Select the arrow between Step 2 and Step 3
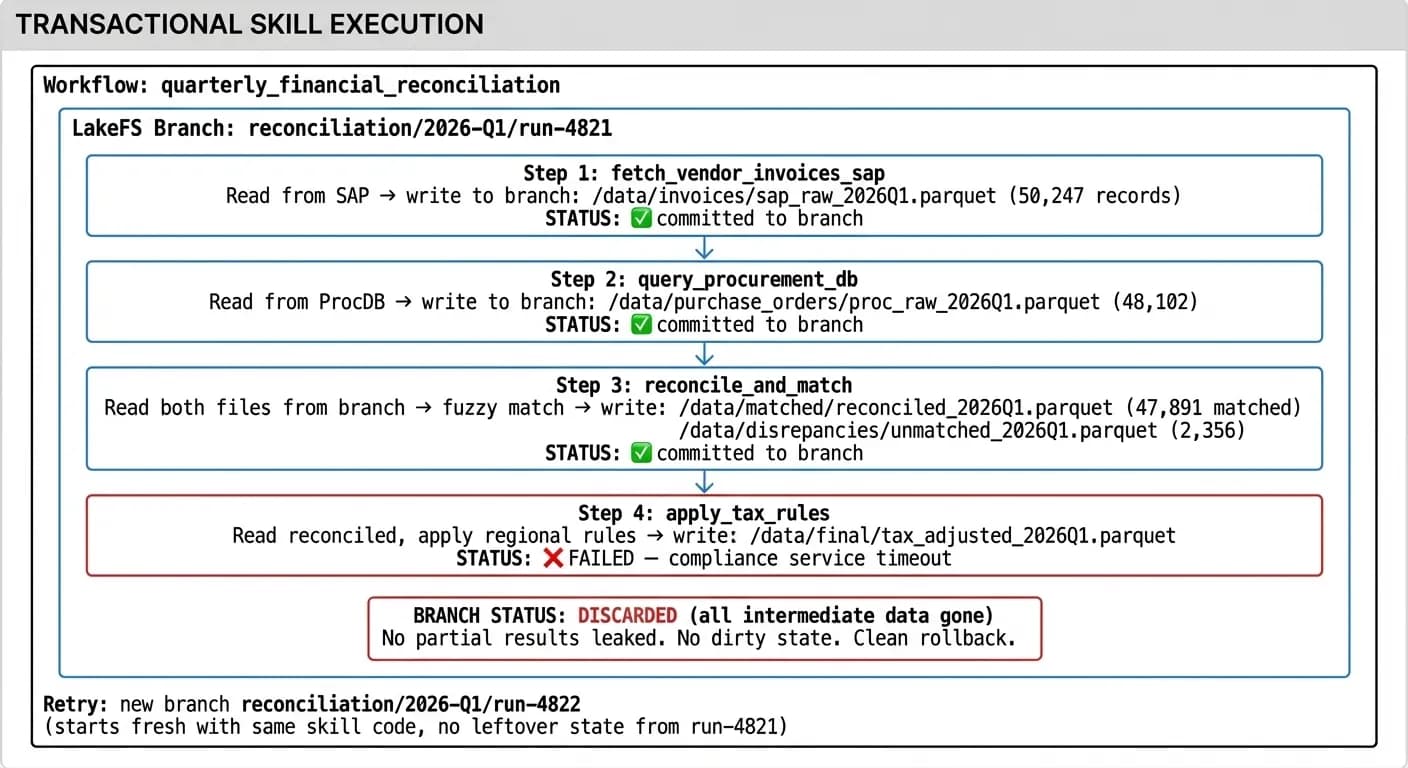The width and height of the screenshot is (1408, 768). point(704,354)
